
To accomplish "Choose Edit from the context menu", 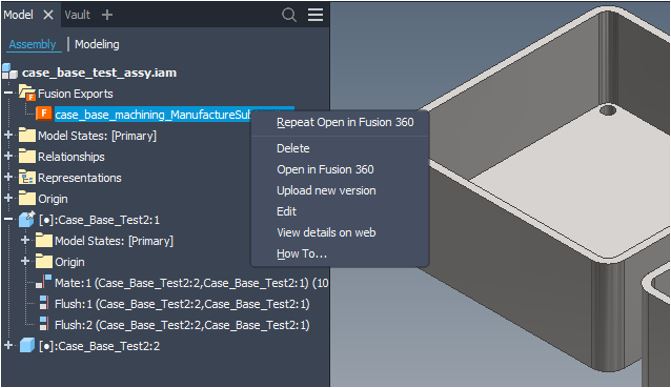I will pos(340,211).
